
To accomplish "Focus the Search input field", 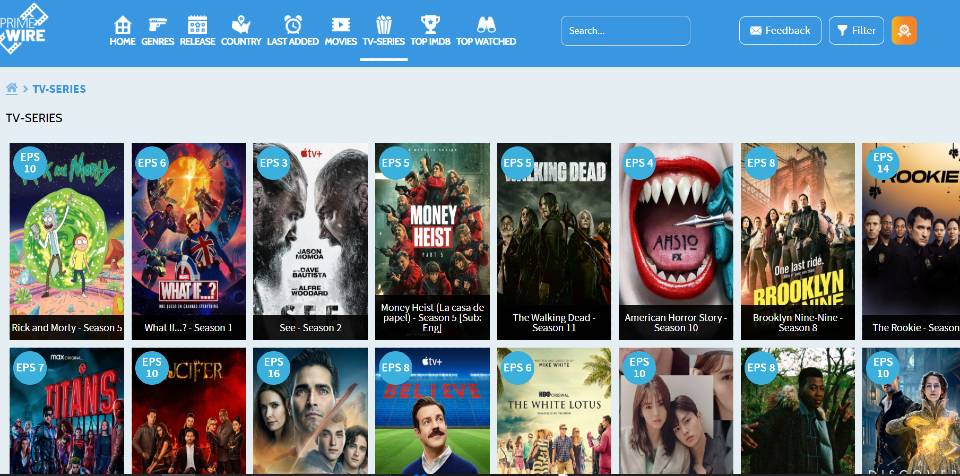I will tap(626, 31).
